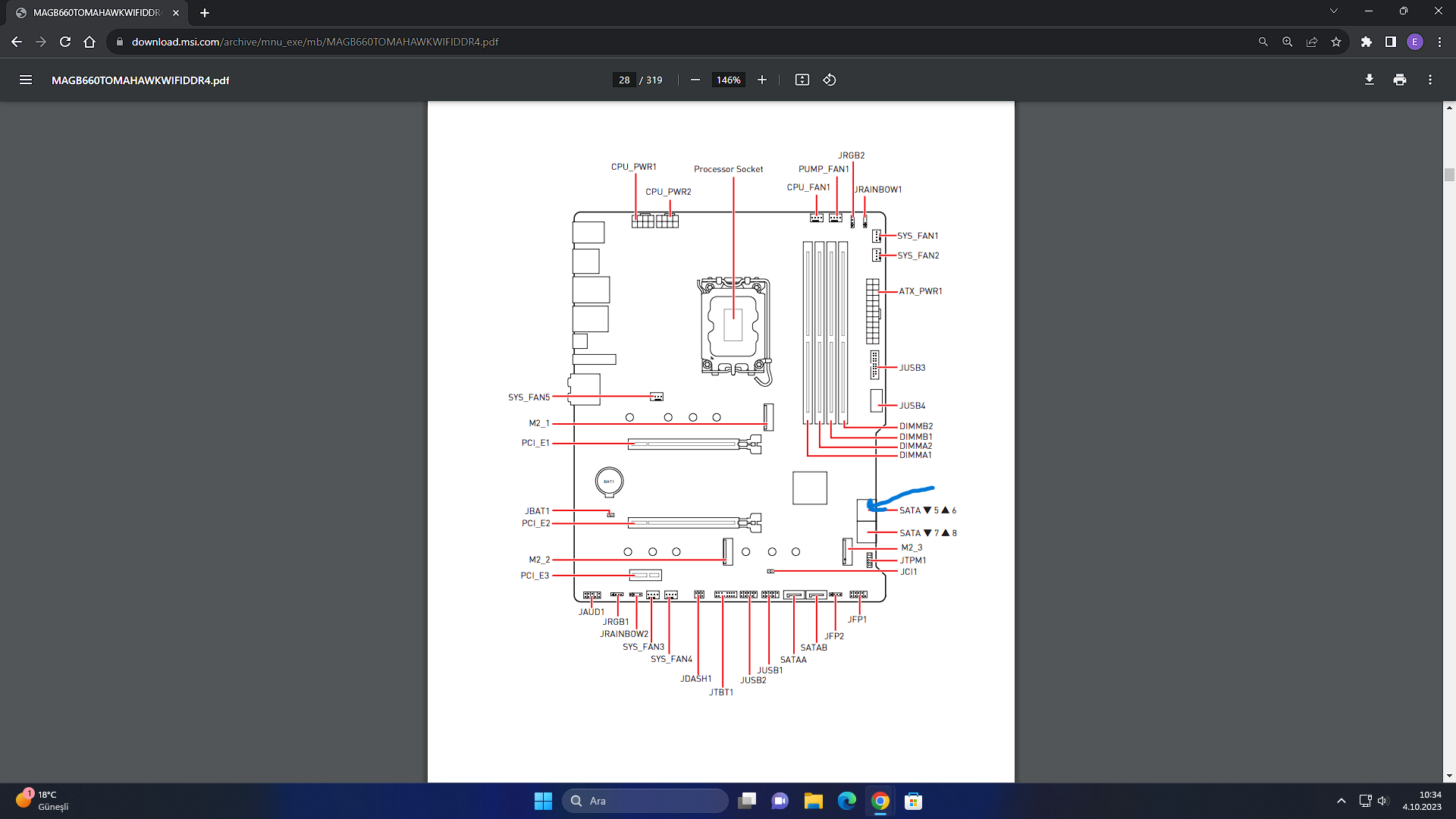Click the taskbar search box Ara
1456x819 pixels.
pyautogui.click(x=645, y=801)
